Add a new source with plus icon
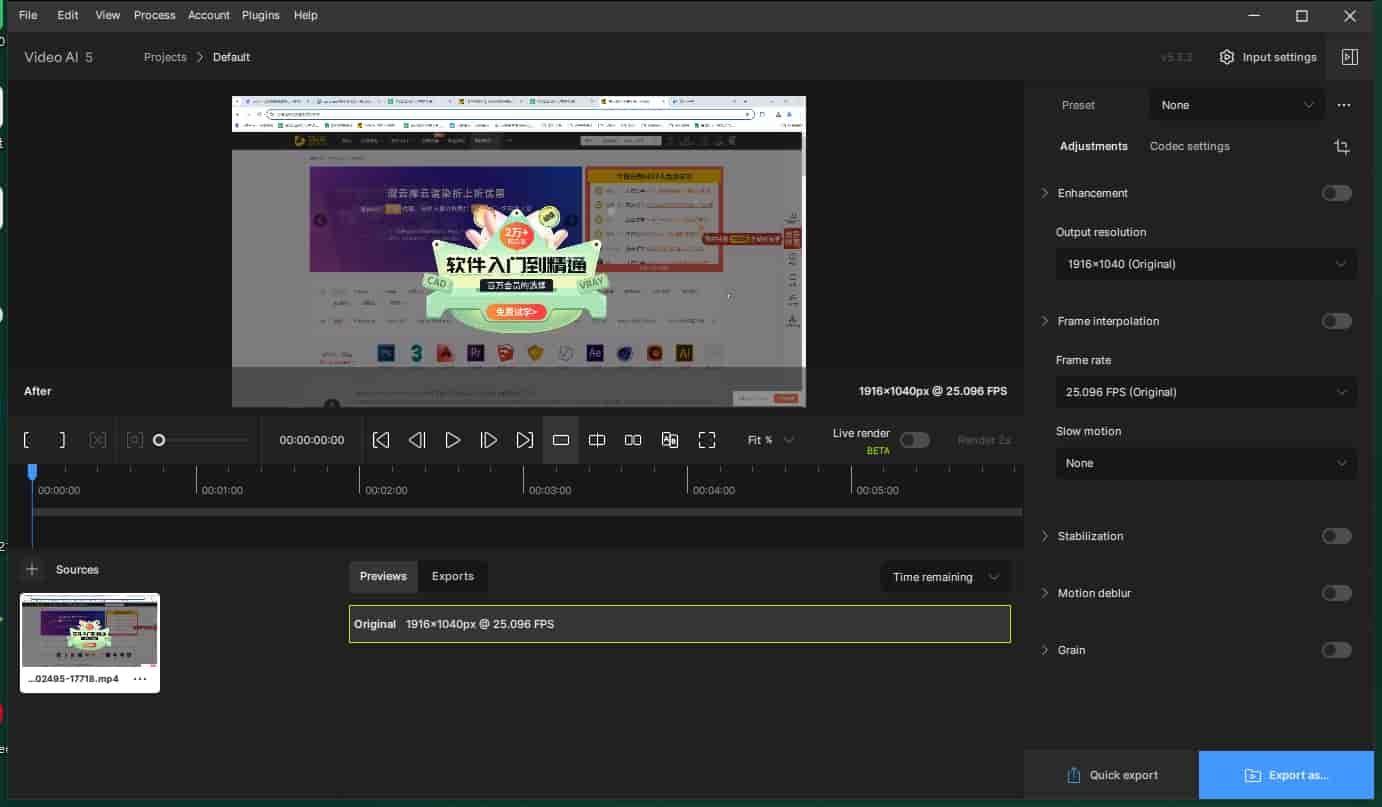The height and width of the screenshot is (807, 1382). pyautogui.click(x=32, y=570)
